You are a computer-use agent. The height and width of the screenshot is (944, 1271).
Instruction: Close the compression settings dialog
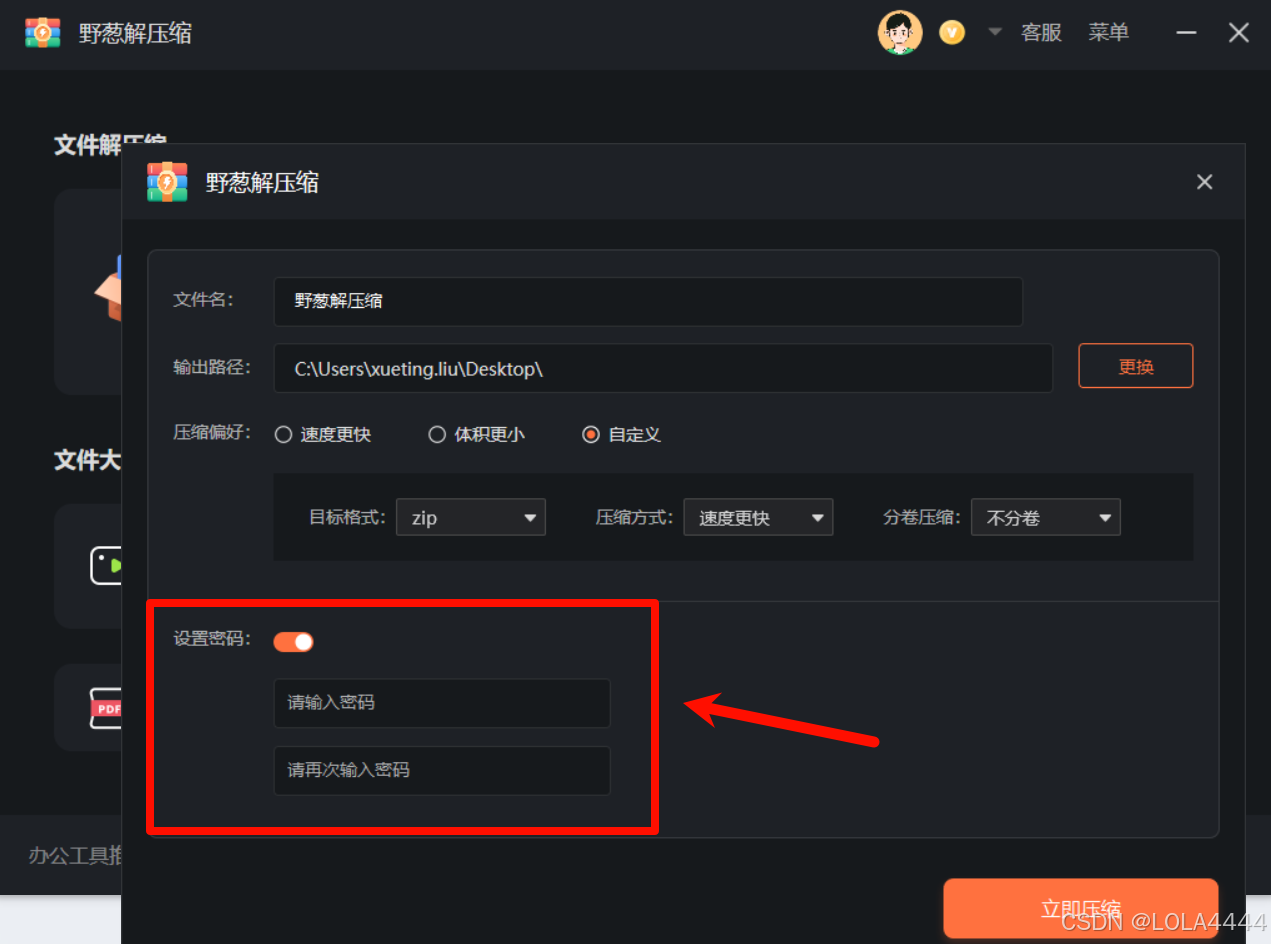(x=1204, y=182)
